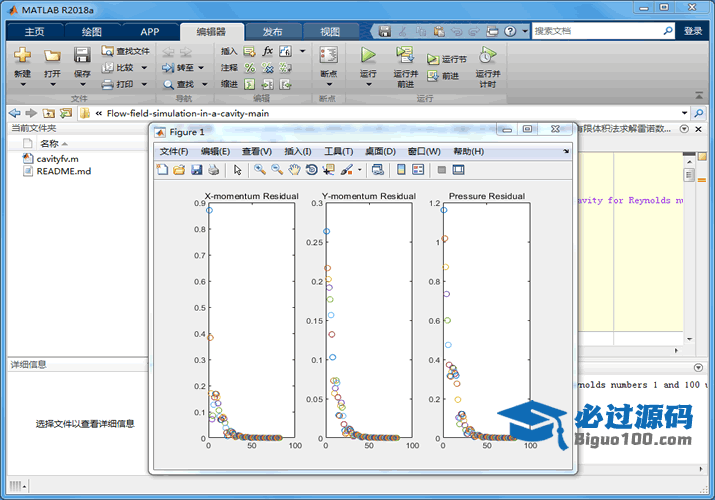This screenshot has width=715, height=500.
Task: Click the Zoom In tool in Figure 1
Action: tap(260, 170)
